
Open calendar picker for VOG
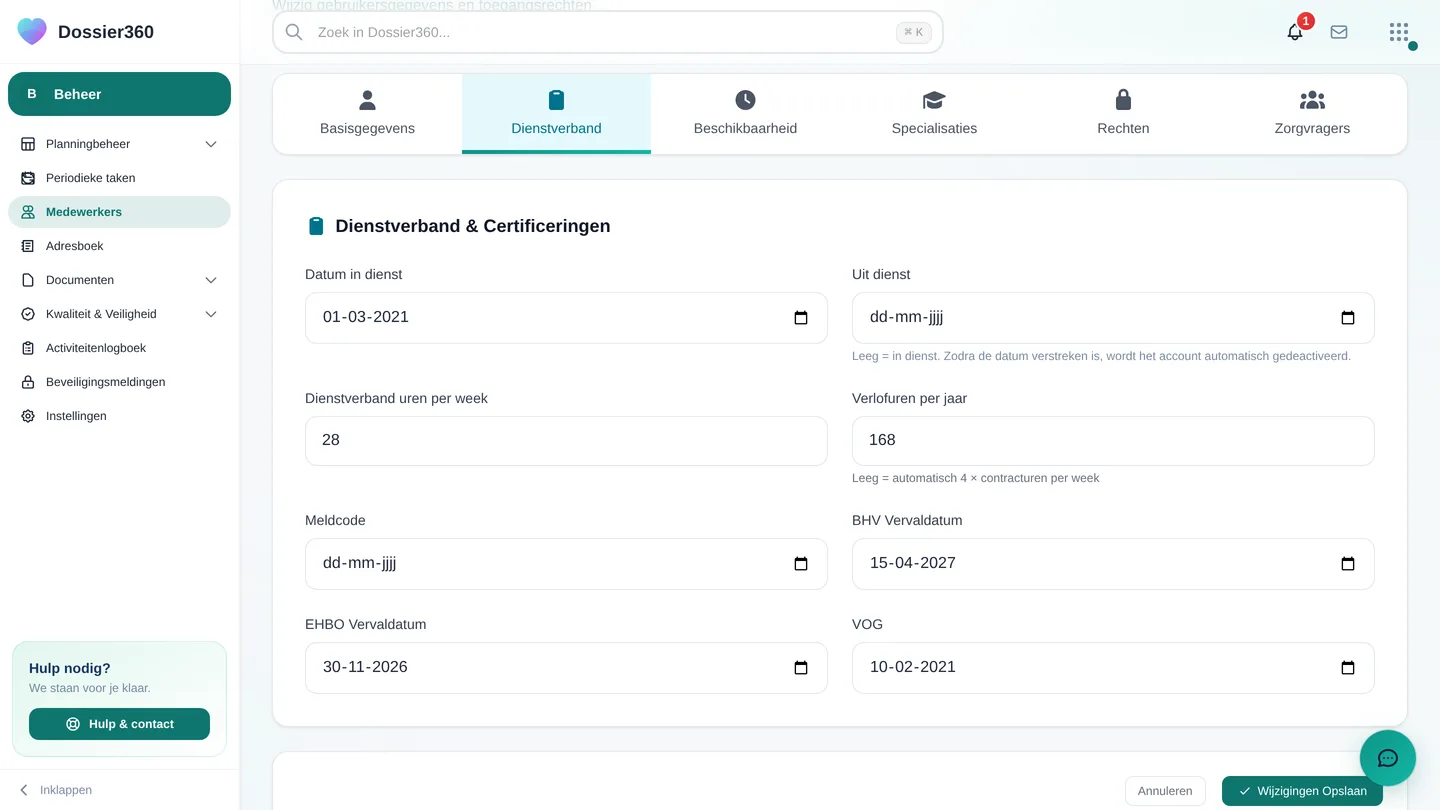(x=1348, y=668)
